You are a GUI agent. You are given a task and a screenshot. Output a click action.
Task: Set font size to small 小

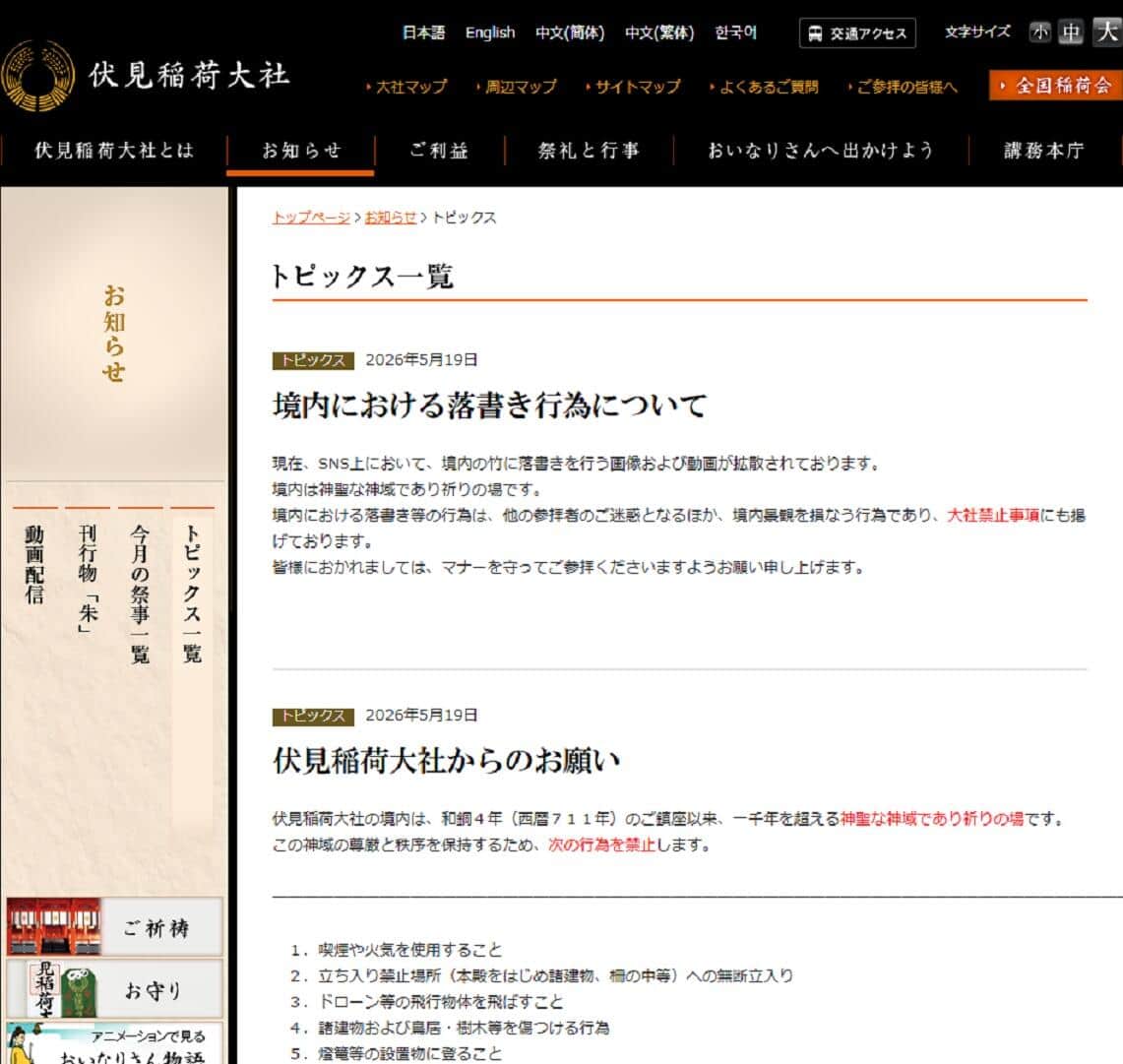click(1040, 32)
